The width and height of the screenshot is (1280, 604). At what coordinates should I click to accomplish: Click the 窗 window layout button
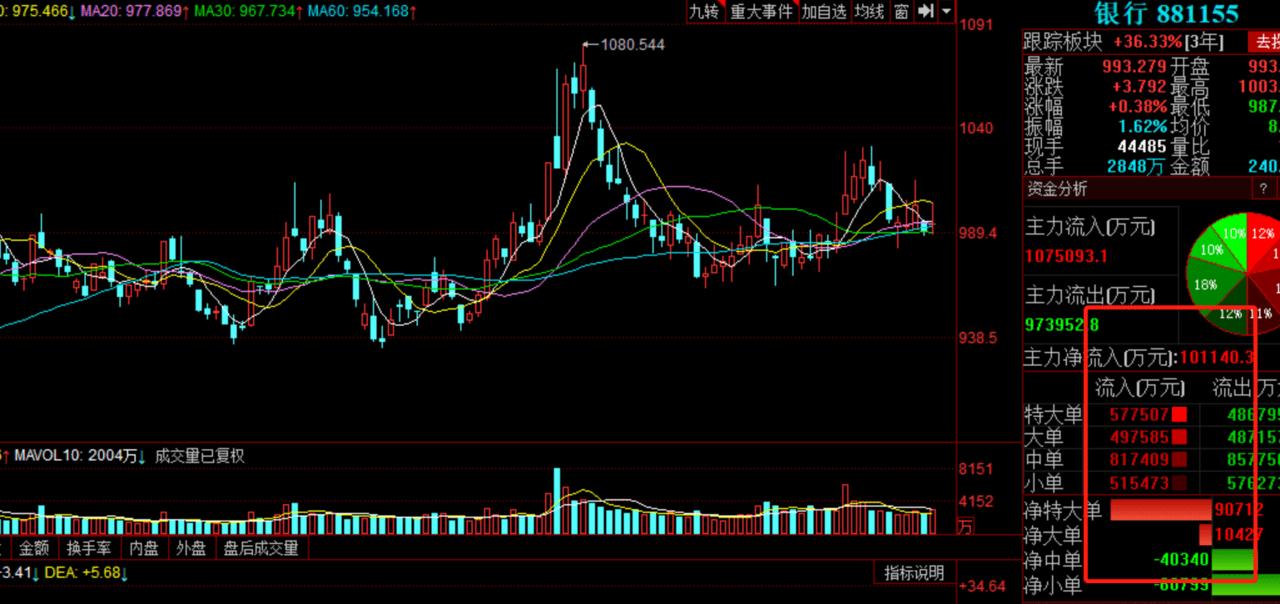point(902,11)
